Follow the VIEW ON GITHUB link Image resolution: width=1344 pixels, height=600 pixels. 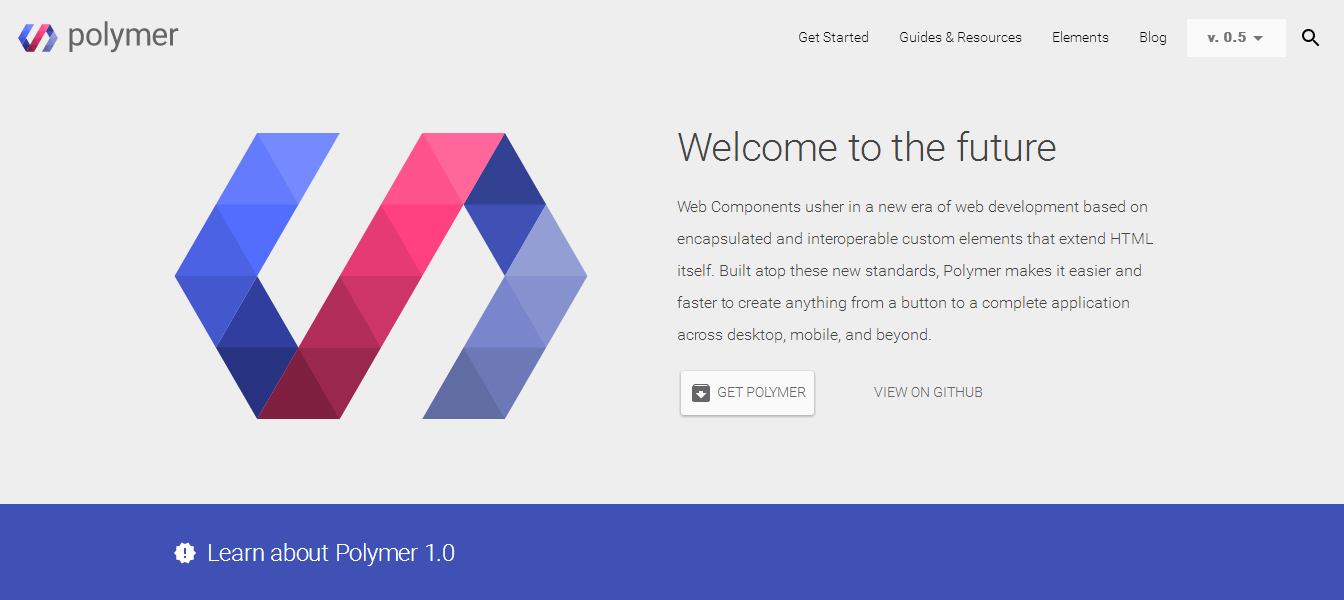(x=928, y=392)
